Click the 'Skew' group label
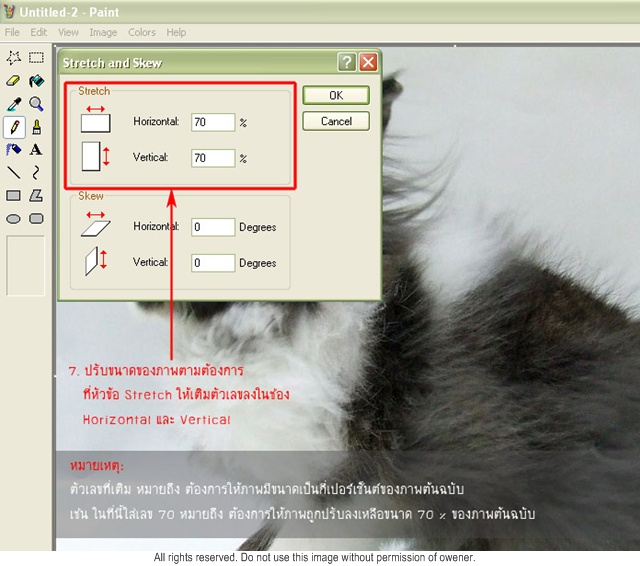640x566 pixels. click(x=91, y=196)
